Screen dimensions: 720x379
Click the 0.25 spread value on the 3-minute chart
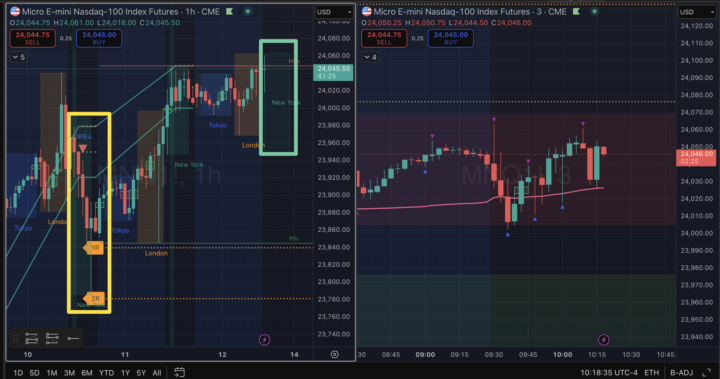coord(417,38)
